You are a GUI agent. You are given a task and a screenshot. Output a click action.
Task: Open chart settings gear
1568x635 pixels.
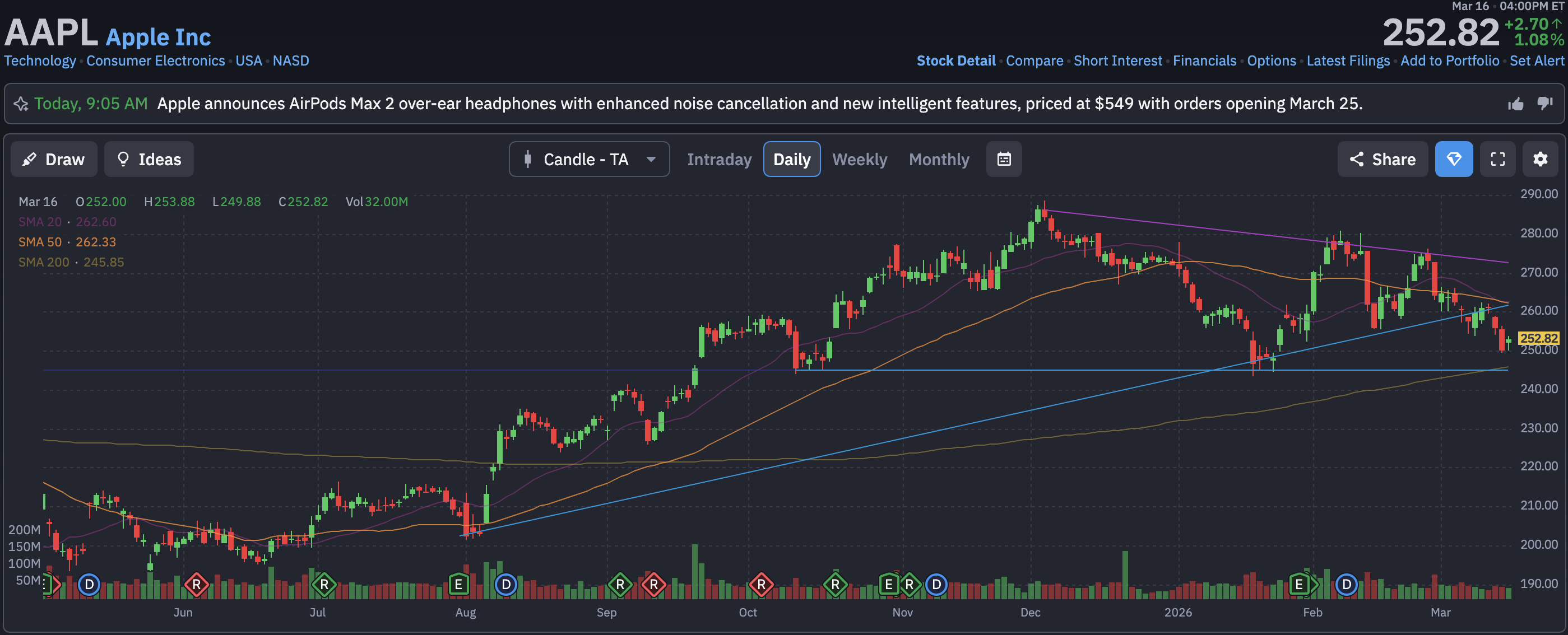1540,160
